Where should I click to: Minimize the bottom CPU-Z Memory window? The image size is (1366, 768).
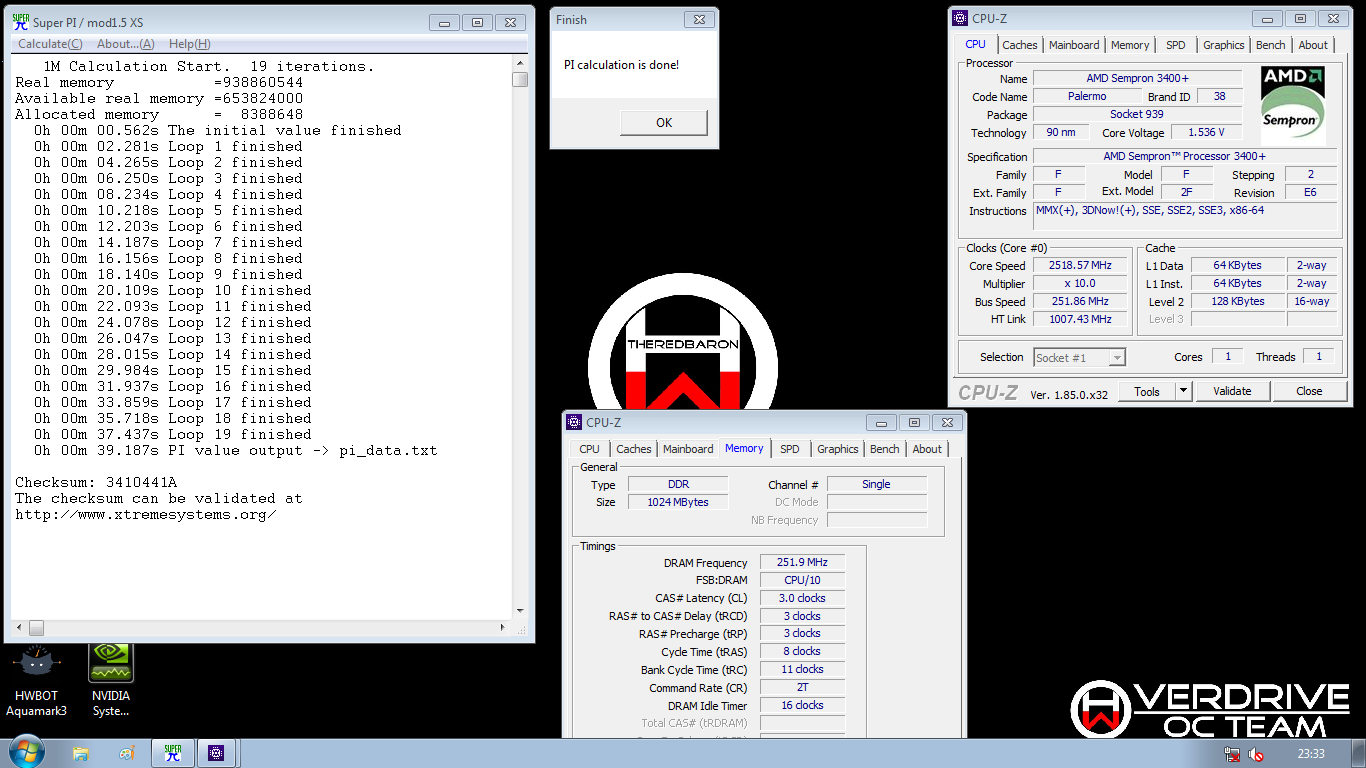point(881,422)
